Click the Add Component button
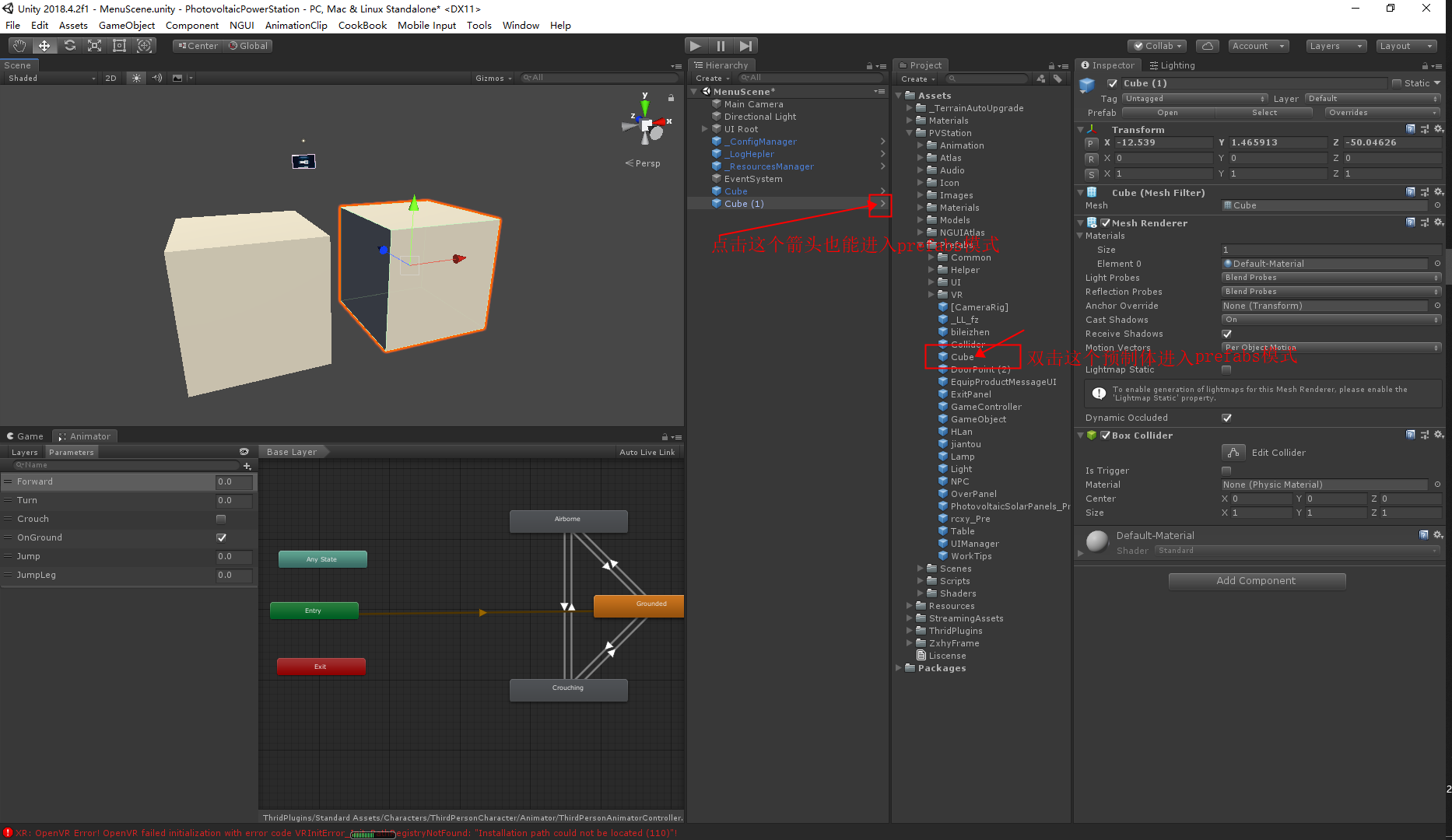The width and height of the screenshot is (1452, 840). 1257,580
